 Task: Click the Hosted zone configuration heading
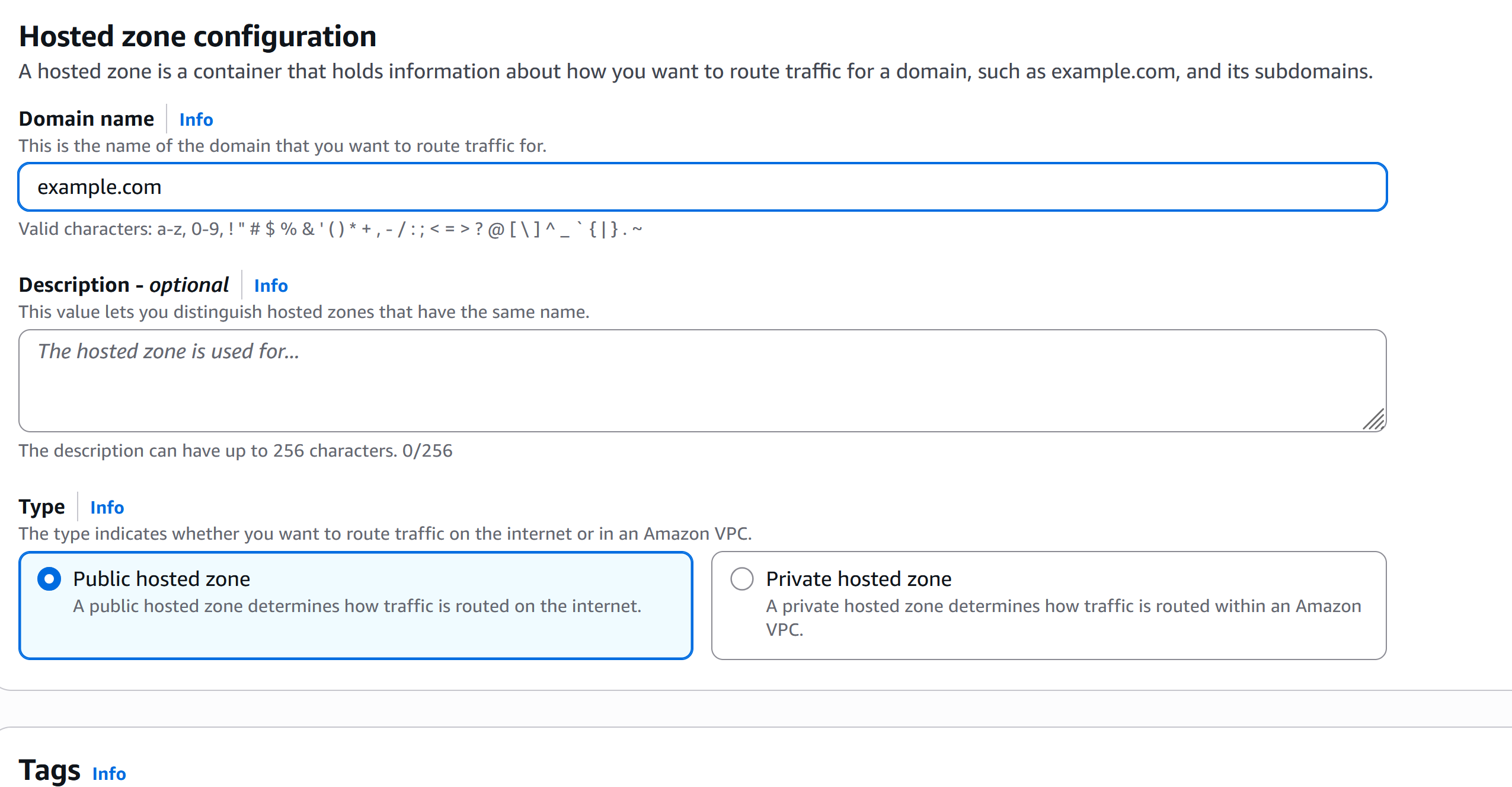pos(198,36)
